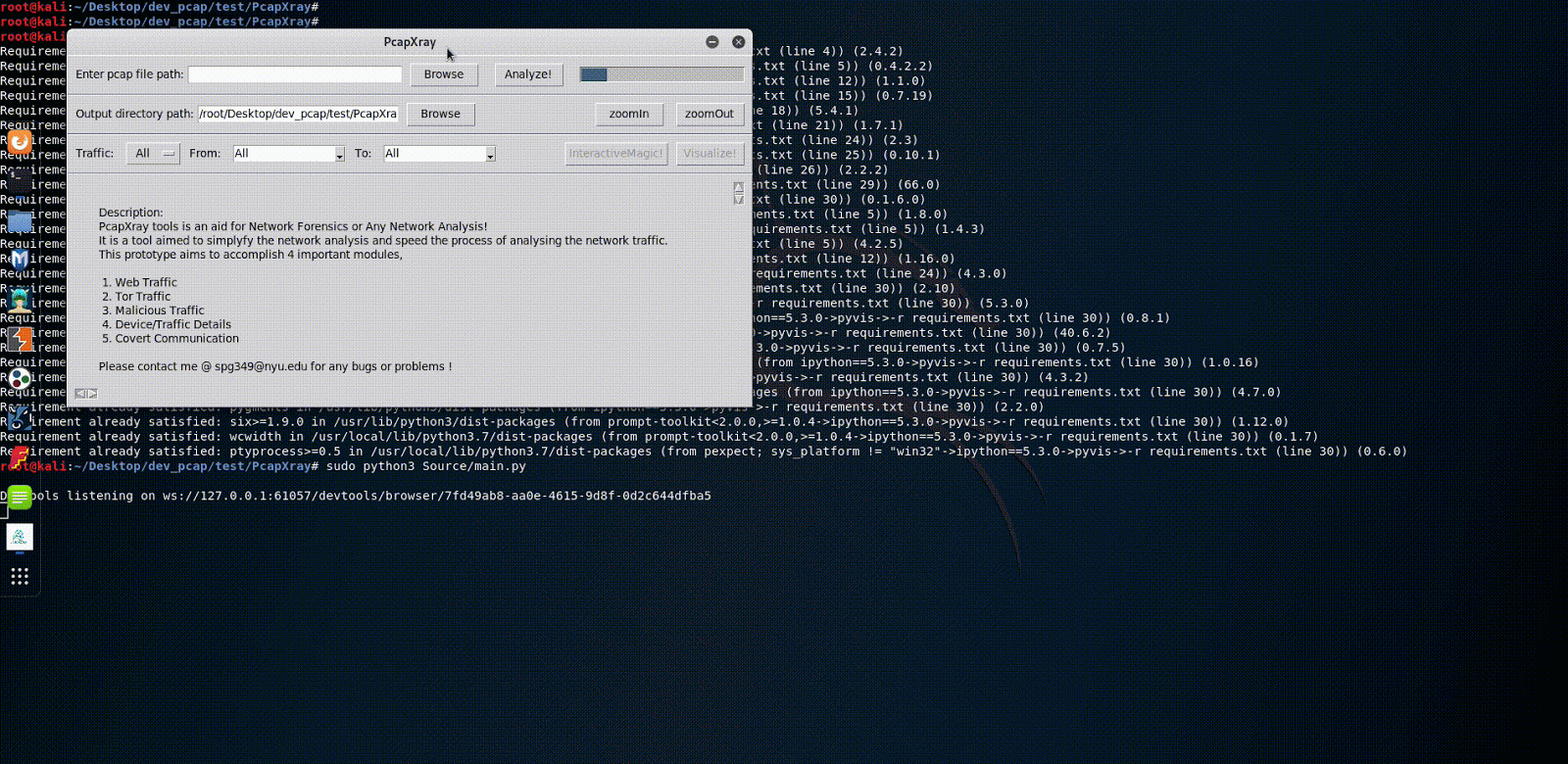
Task: Click Browse next to pcap file path
Action: point(444,74)
